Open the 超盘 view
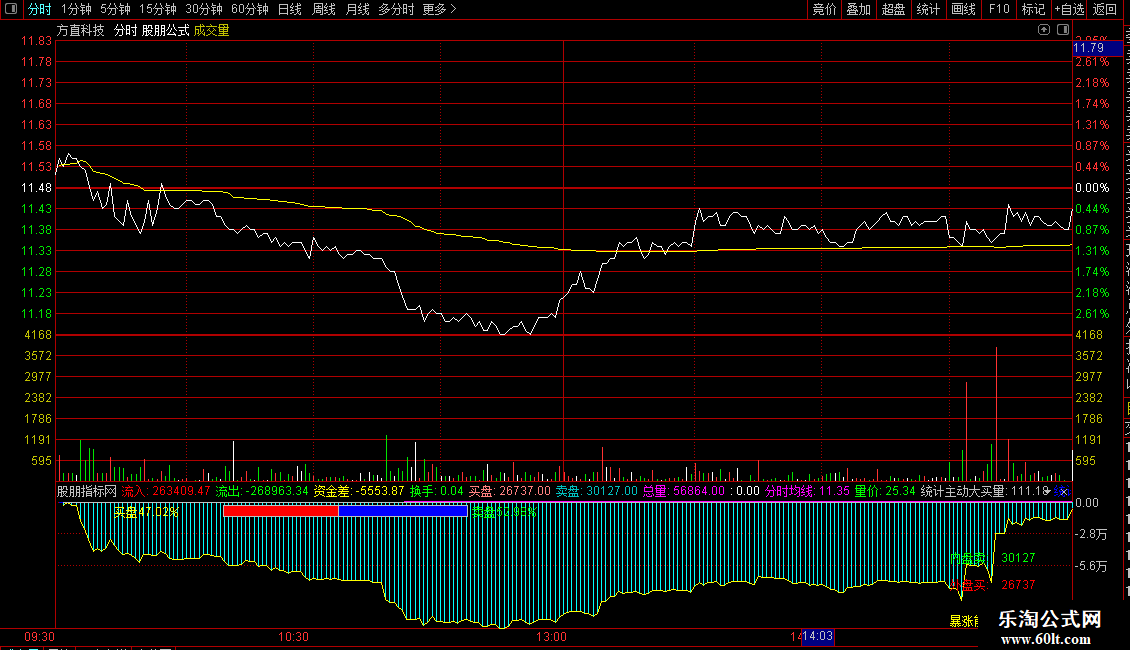The height and width of the screenshot is (650, 1130). point(893,9)
